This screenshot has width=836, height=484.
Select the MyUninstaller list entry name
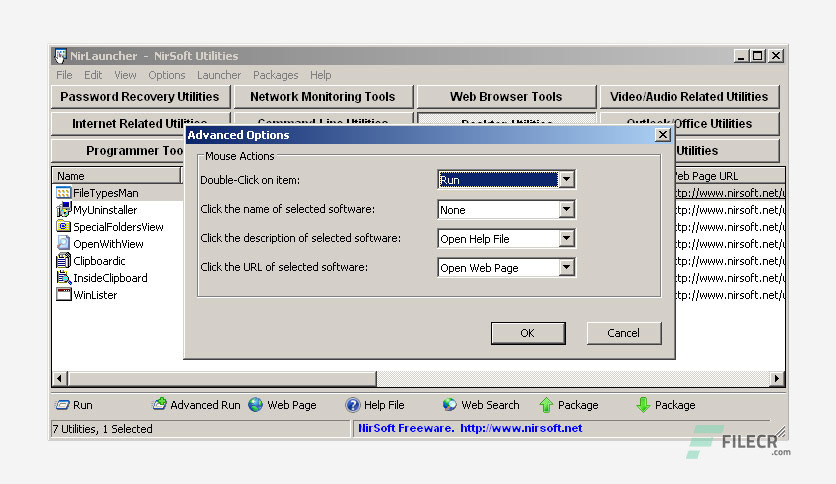(105, 210)
